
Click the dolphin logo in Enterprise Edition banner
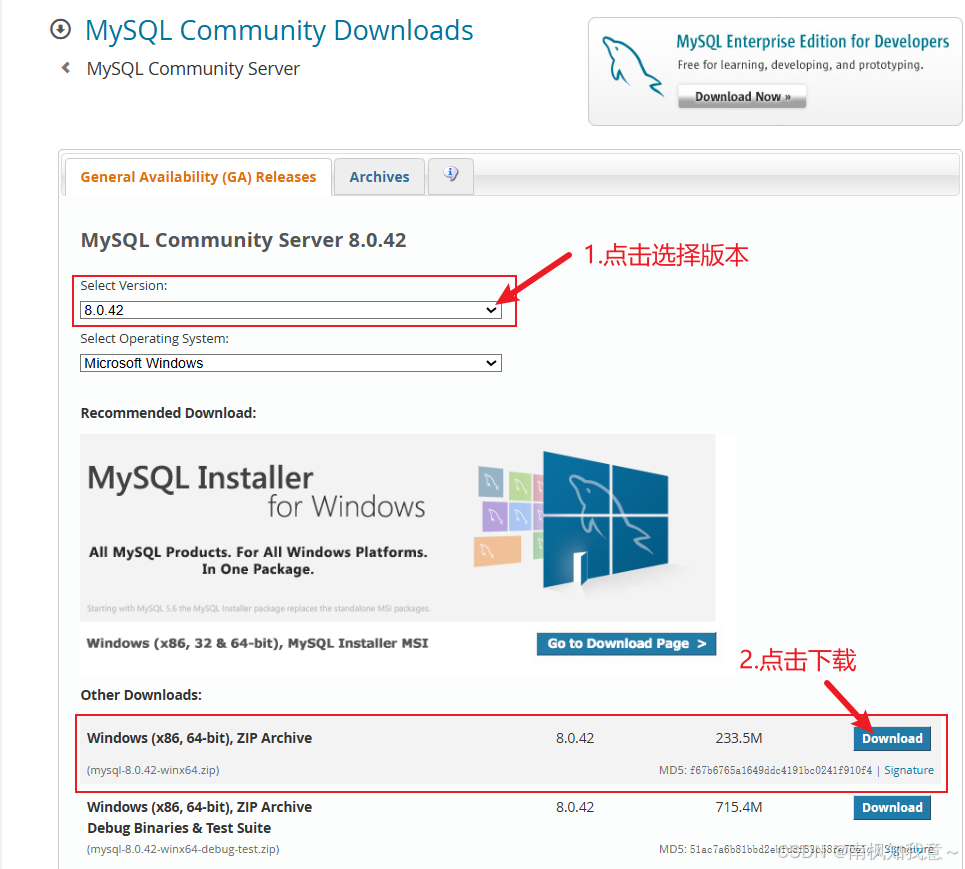[x=631, y=66]
